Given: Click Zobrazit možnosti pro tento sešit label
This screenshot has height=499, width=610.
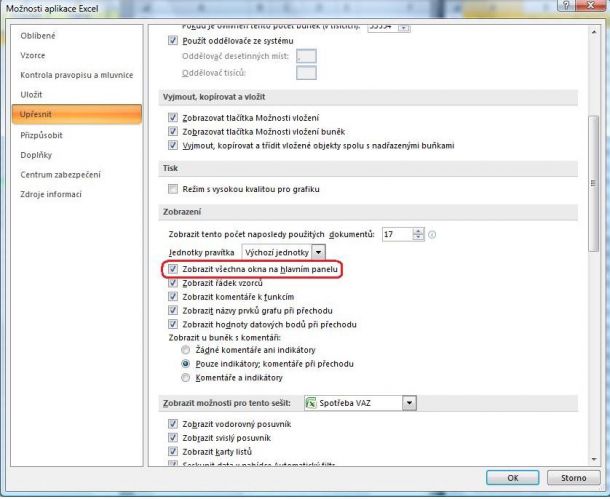Looking at the screenshot, I should pos(227,403).
